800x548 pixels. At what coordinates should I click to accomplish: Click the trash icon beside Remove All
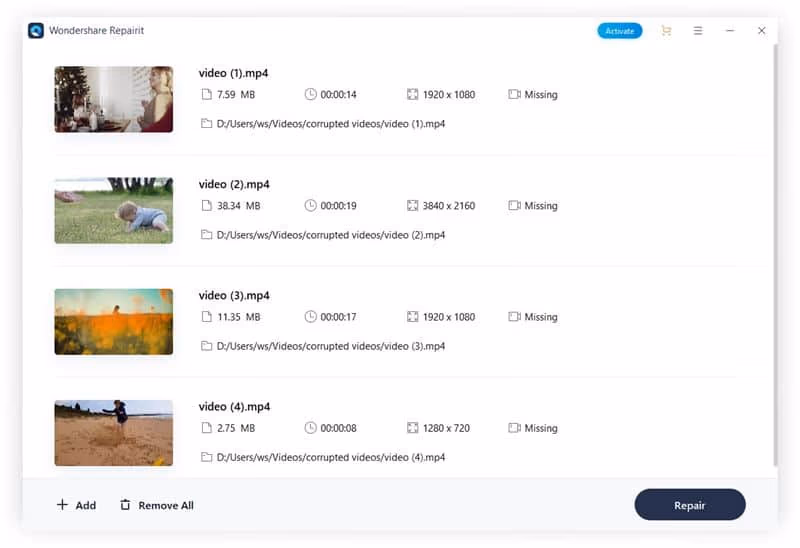point(125,505)
